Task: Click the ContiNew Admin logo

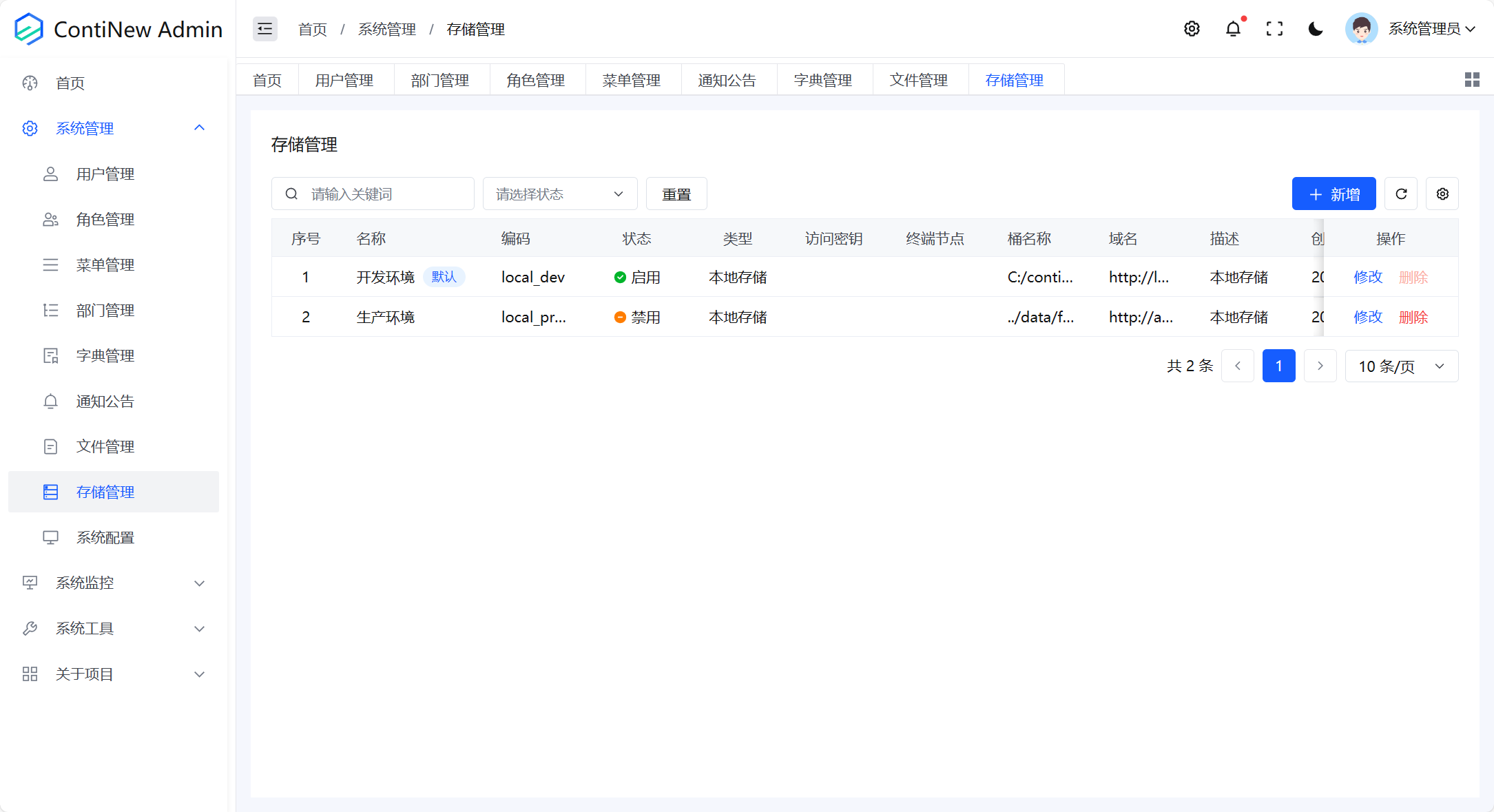Action: [118, 29]
